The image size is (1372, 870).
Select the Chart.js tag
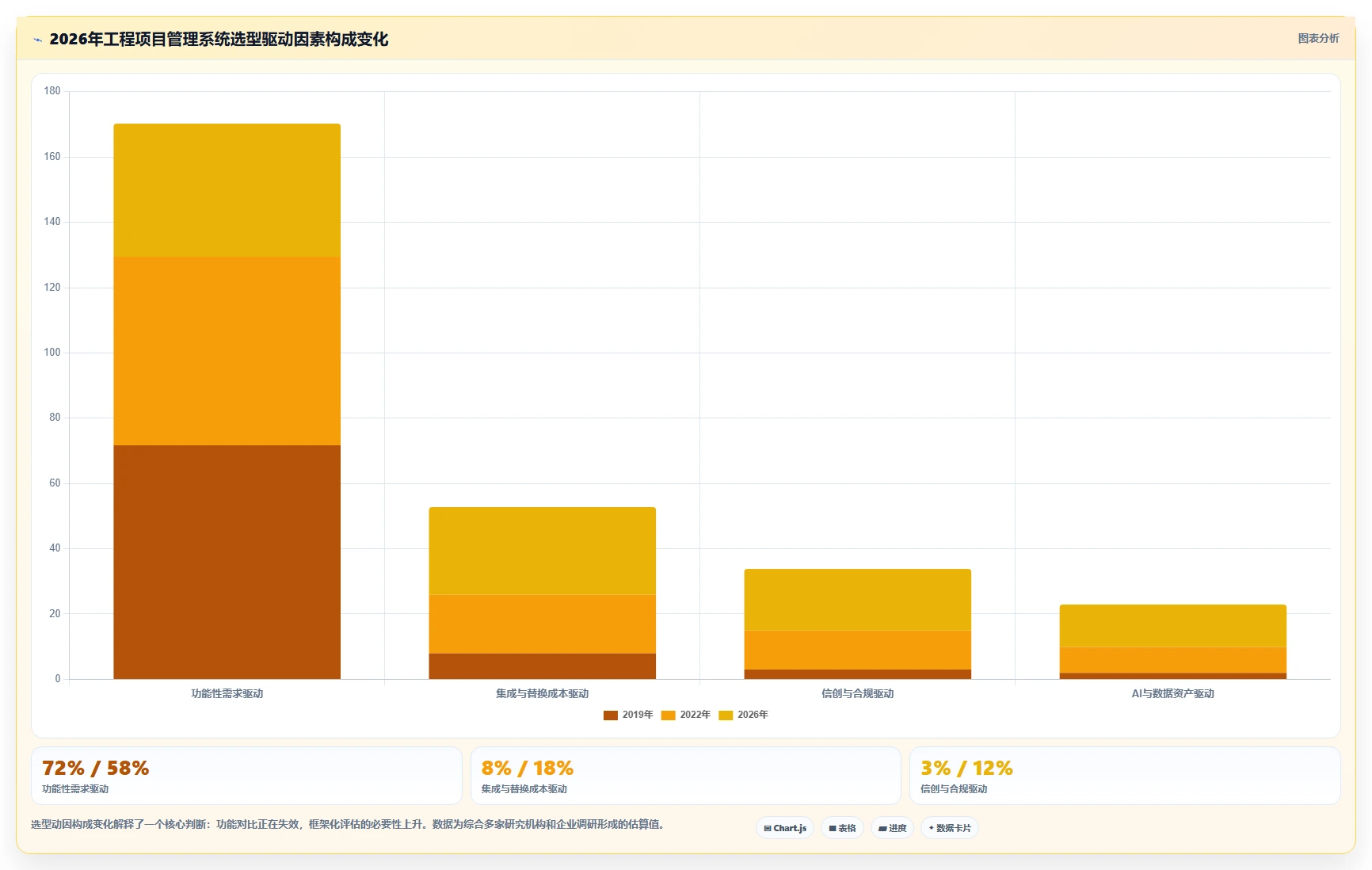point(785,828)
